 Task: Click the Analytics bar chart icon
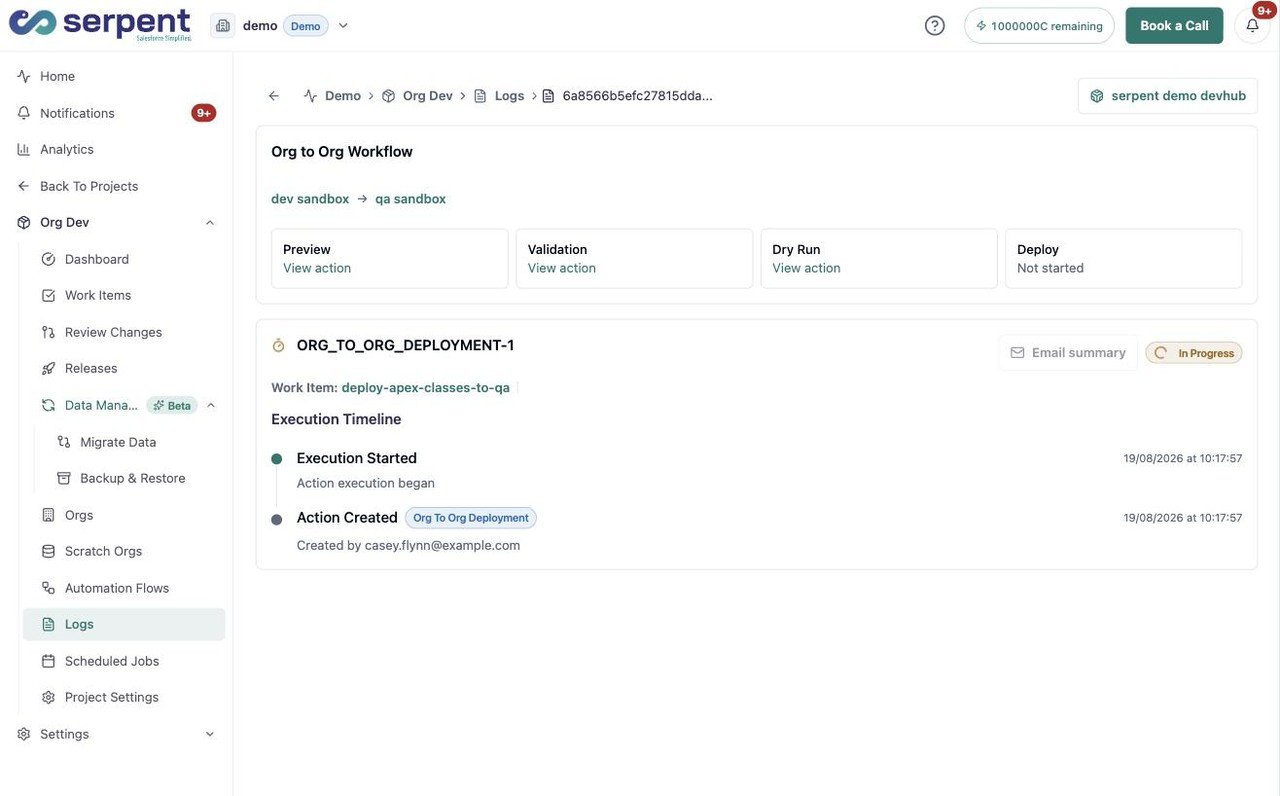24,149
